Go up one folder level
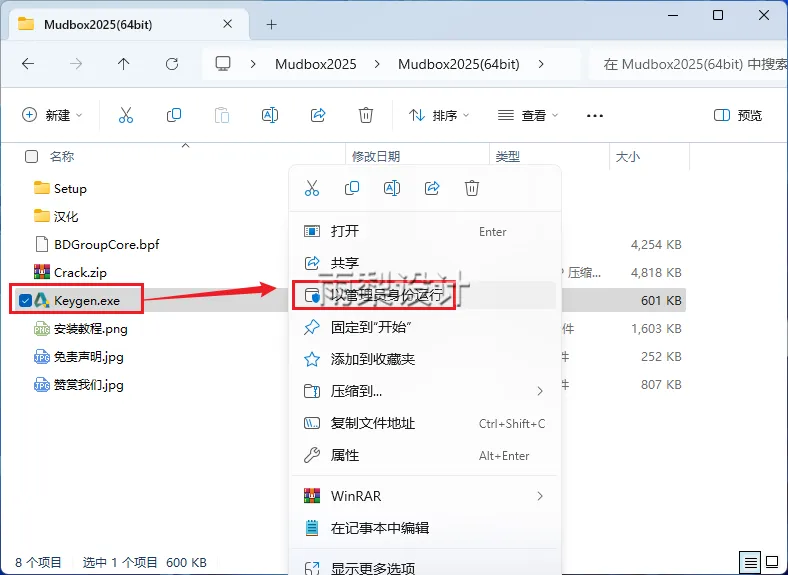The height and width of the screenshot is (575, 788). point(123,64)
